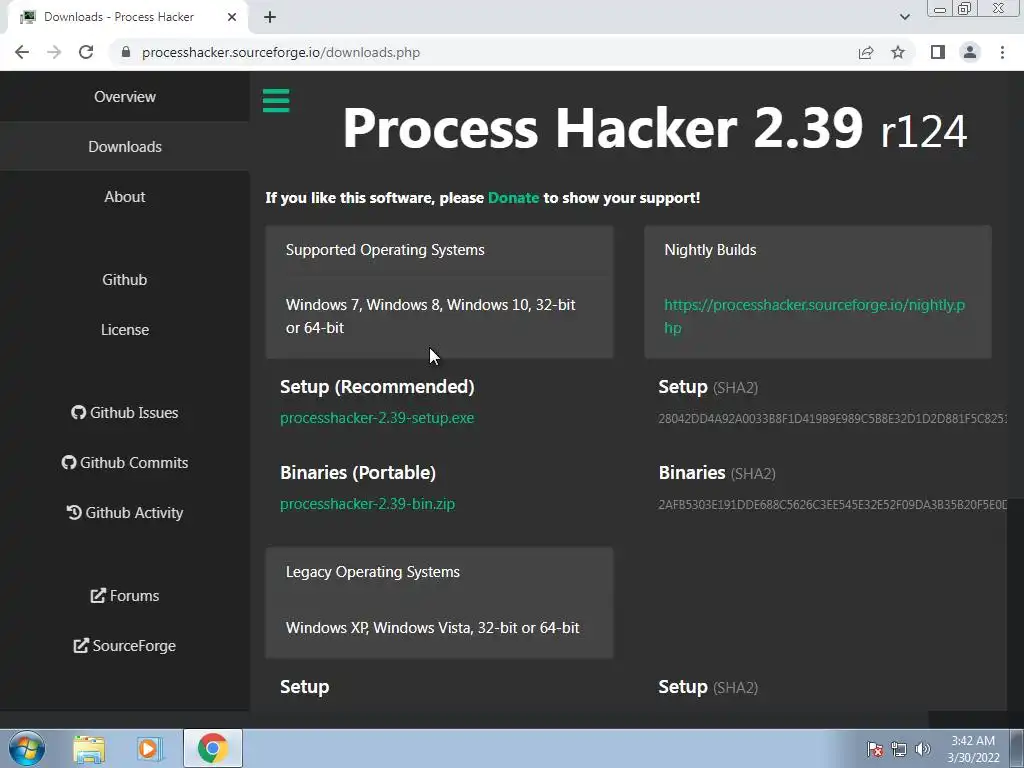
Task: Click the browser forward arrow
Action: tap(54, 52)
